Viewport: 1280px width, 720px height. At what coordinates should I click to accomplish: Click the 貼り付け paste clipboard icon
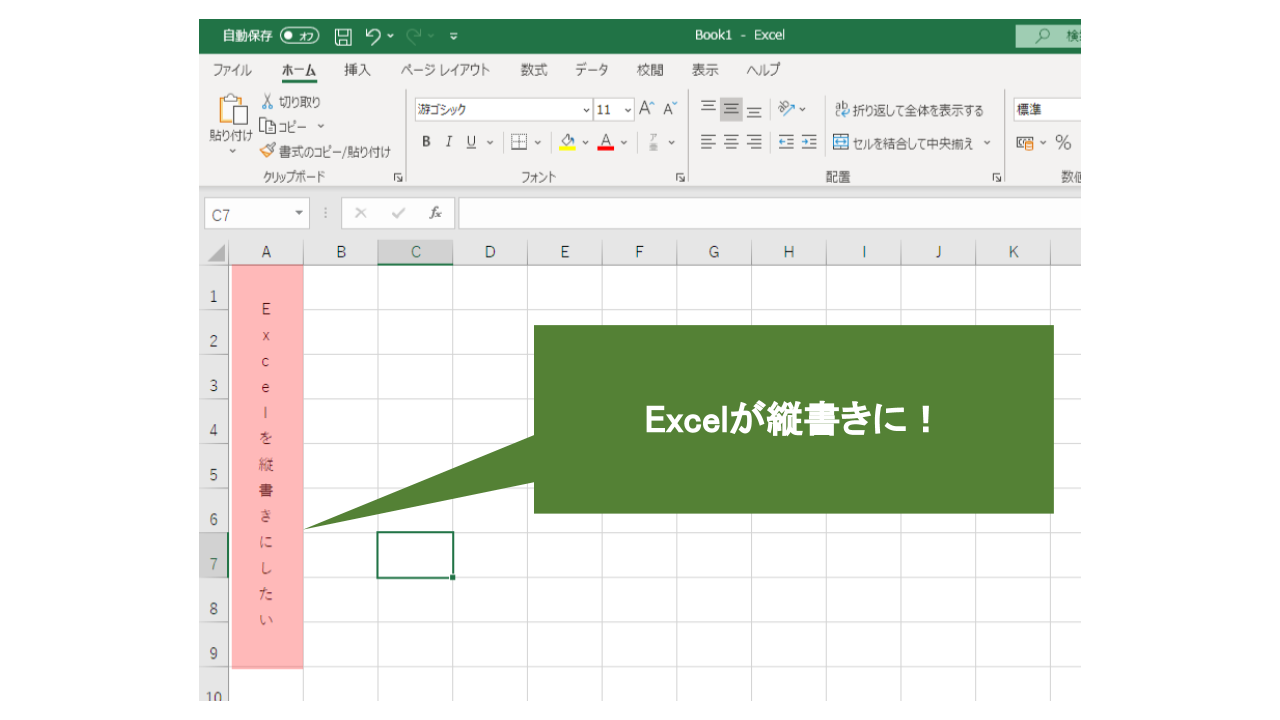[x=232, y=110]
